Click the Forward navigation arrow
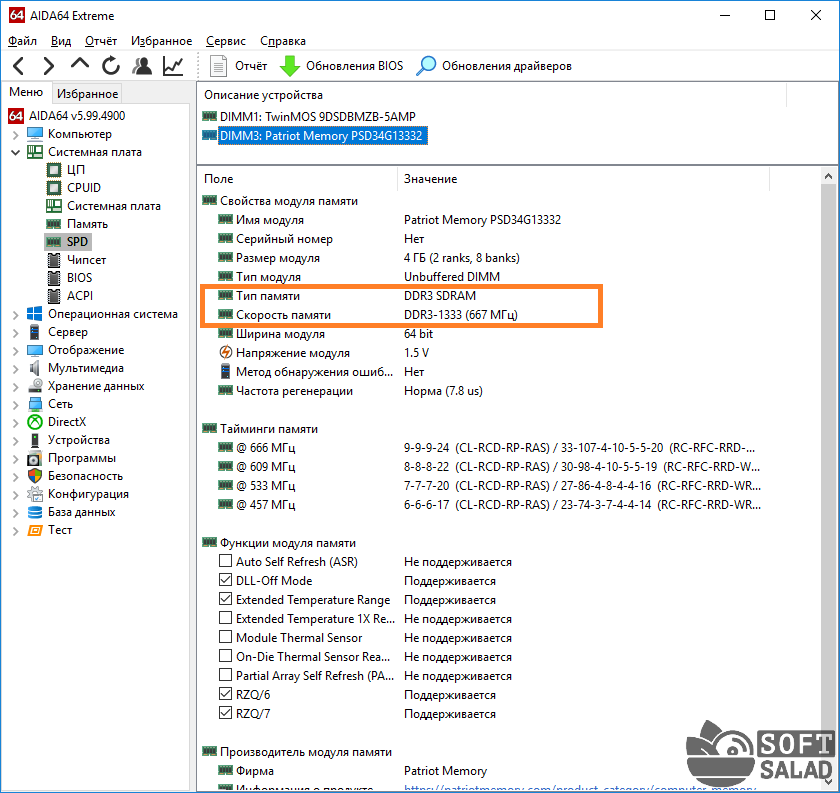 48,66
